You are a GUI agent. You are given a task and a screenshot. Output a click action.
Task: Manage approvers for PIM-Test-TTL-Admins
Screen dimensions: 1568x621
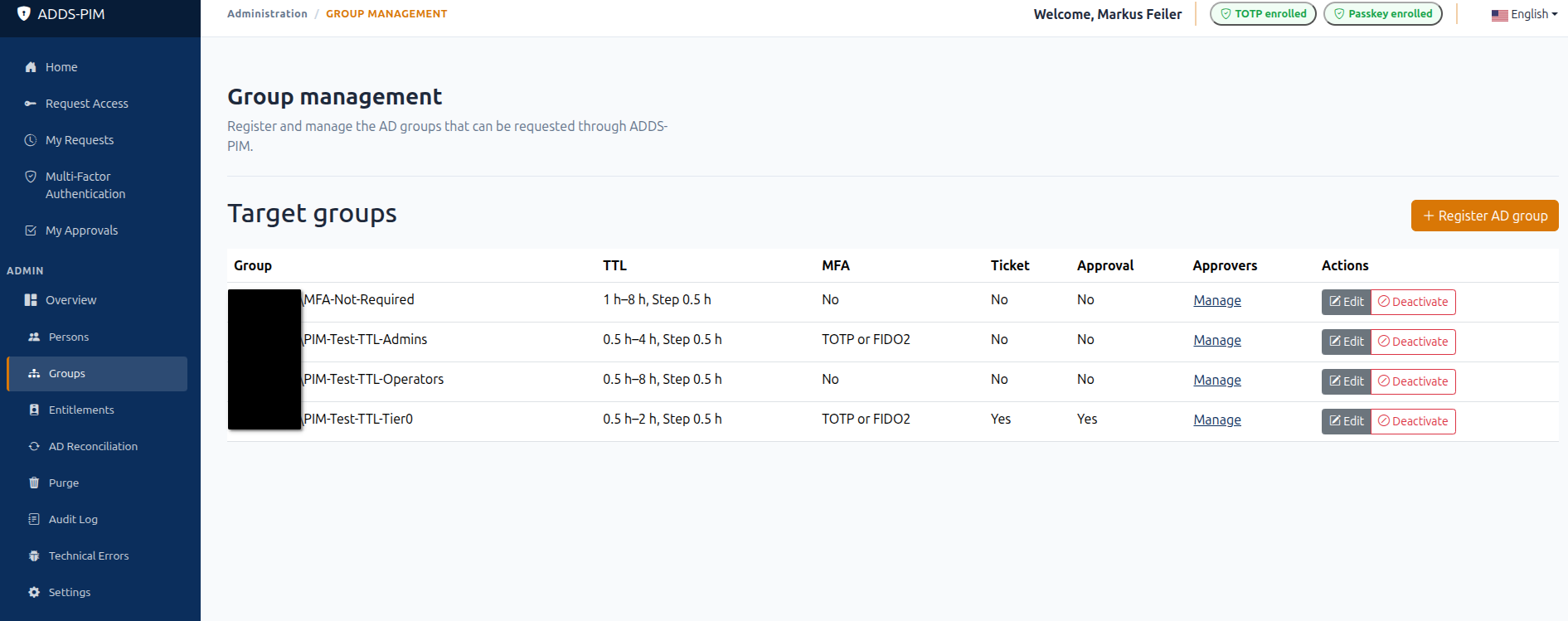pyautogui.click(x=1217, y=340)
